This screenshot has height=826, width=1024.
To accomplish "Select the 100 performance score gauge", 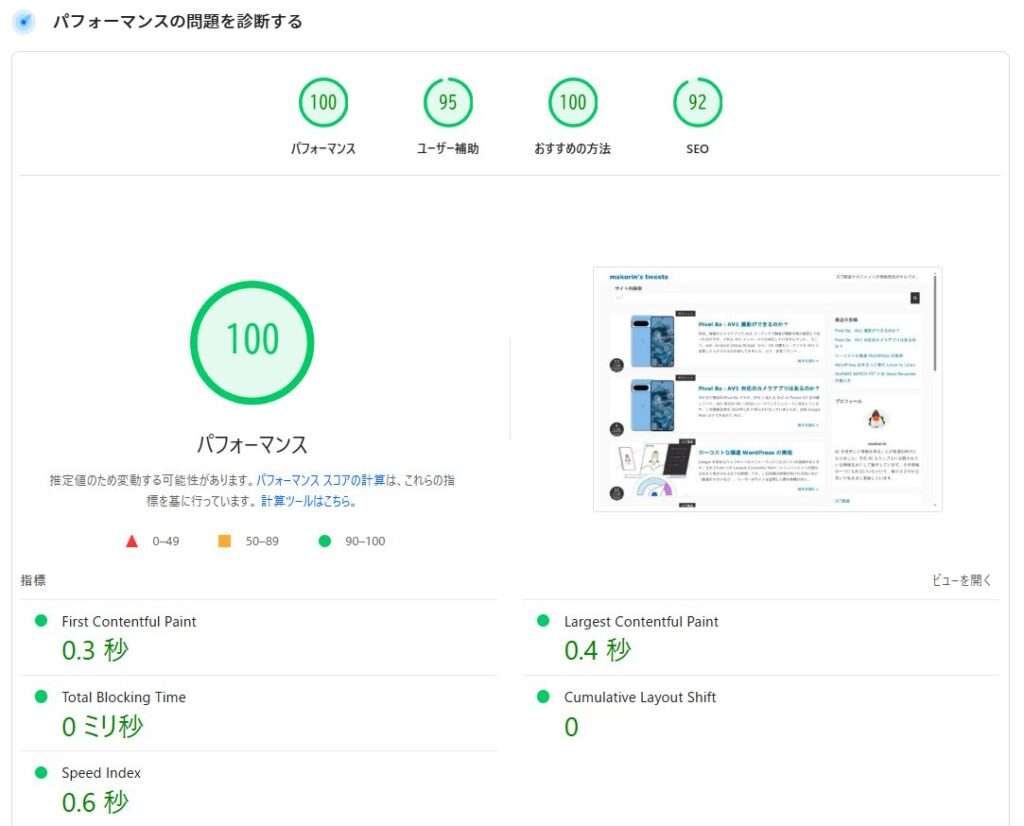I will click(x=323, y=102).
